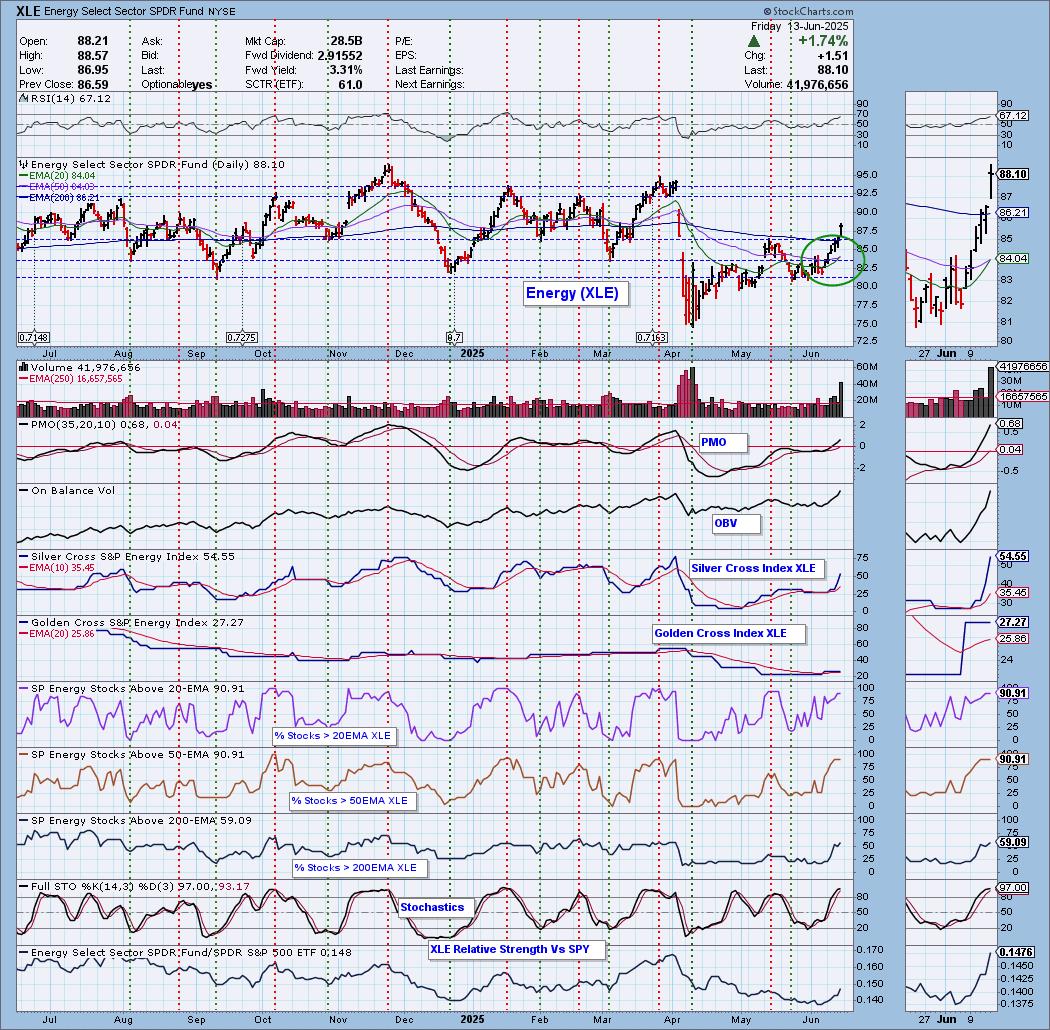Click the 0.68 PMO tag at right
The width and height of the screenshot is (1050, 1030).
(x=1010, y=424)
